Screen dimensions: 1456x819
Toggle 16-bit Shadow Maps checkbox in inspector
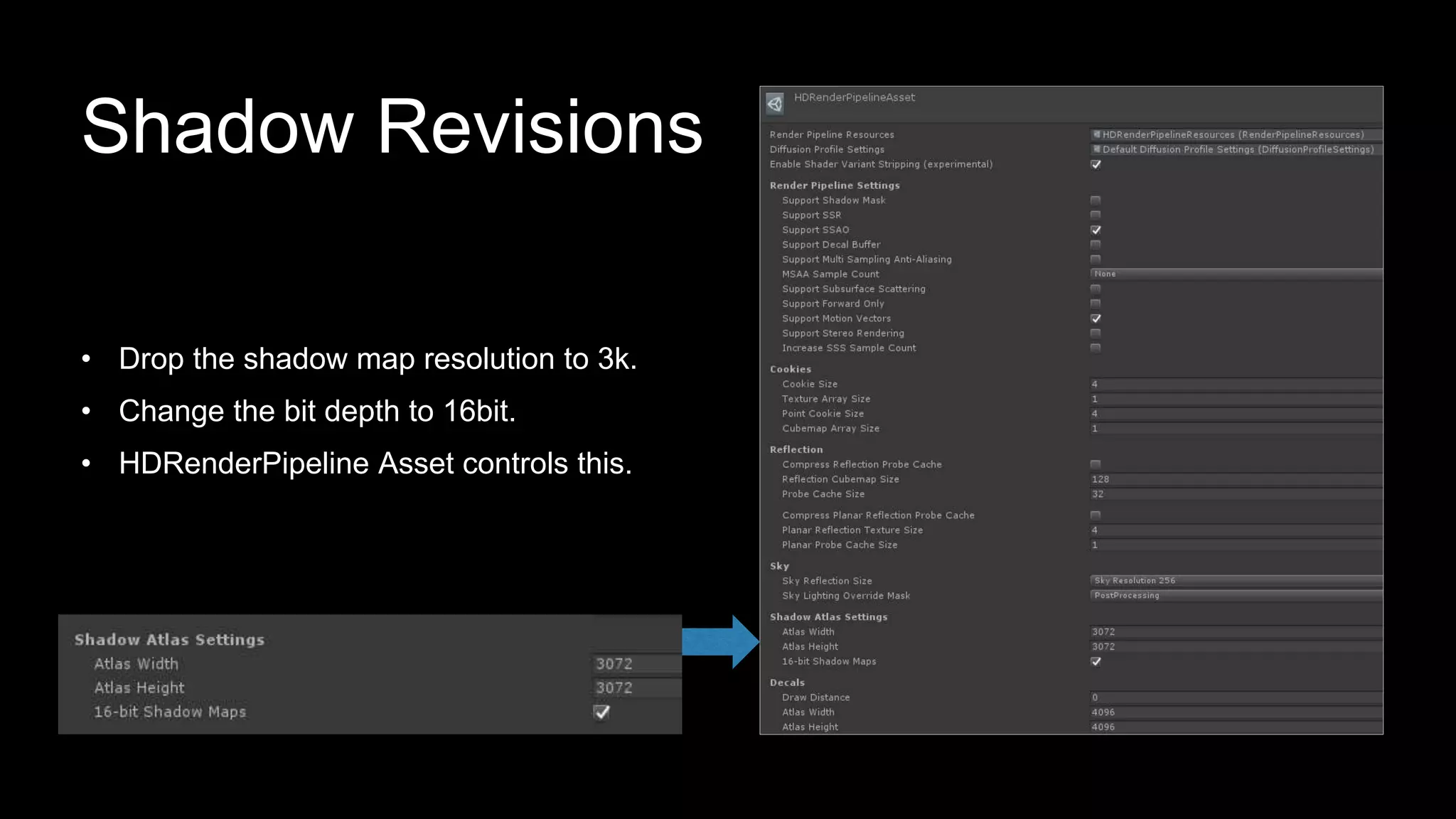(1096, 661)
